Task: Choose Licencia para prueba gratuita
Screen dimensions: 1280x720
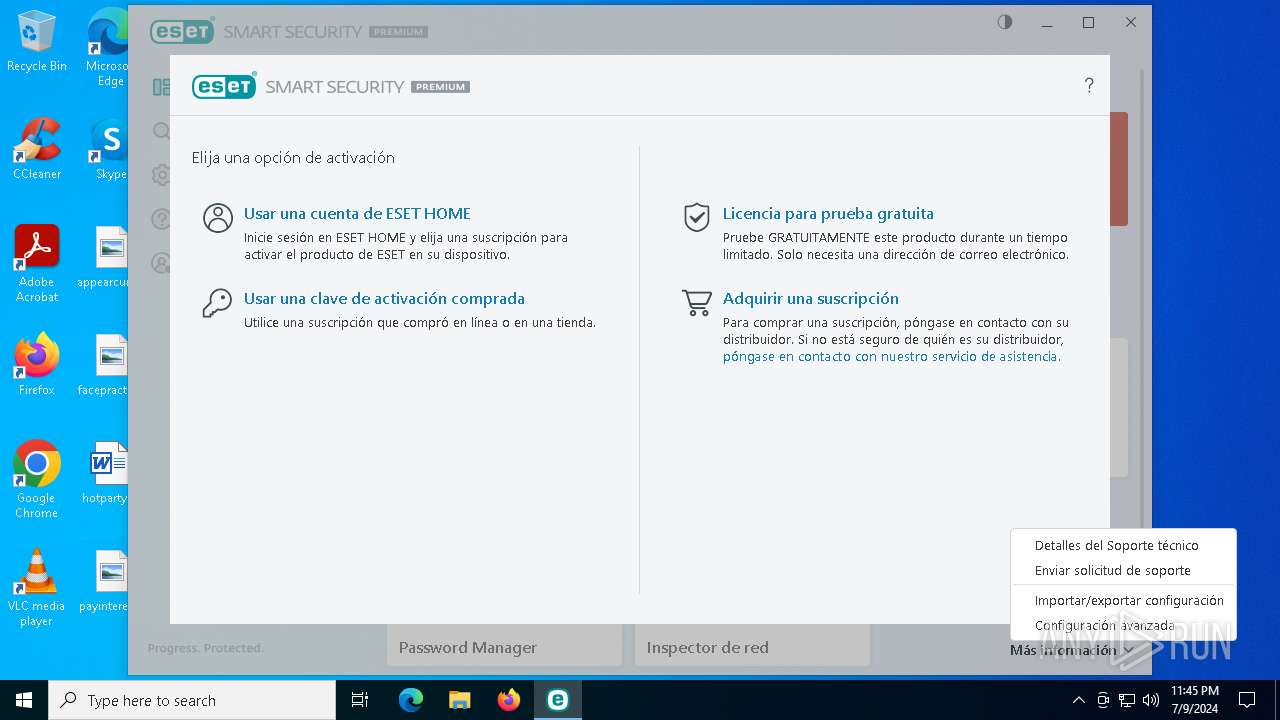Action: [x=828, y=214]
